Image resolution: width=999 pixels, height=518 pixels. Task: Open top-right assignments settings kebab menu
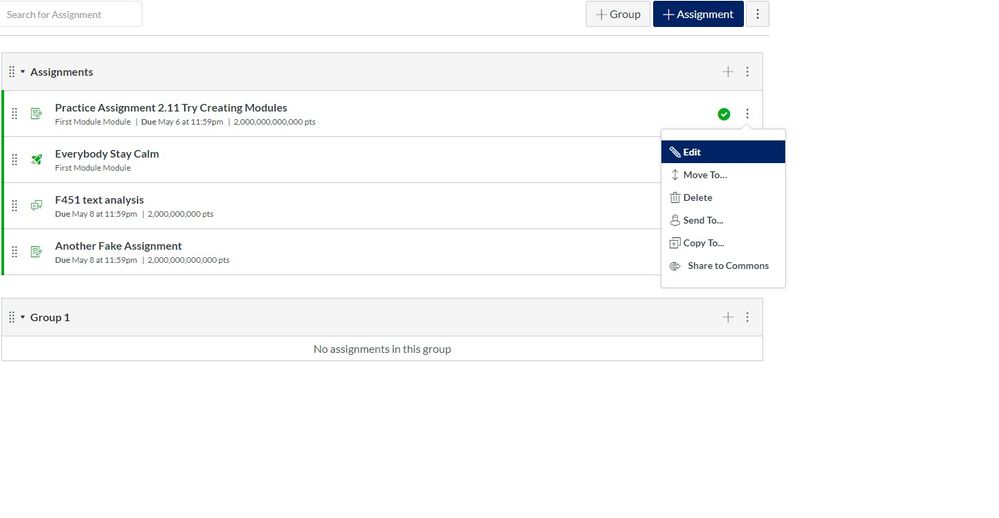coord(758,14)
